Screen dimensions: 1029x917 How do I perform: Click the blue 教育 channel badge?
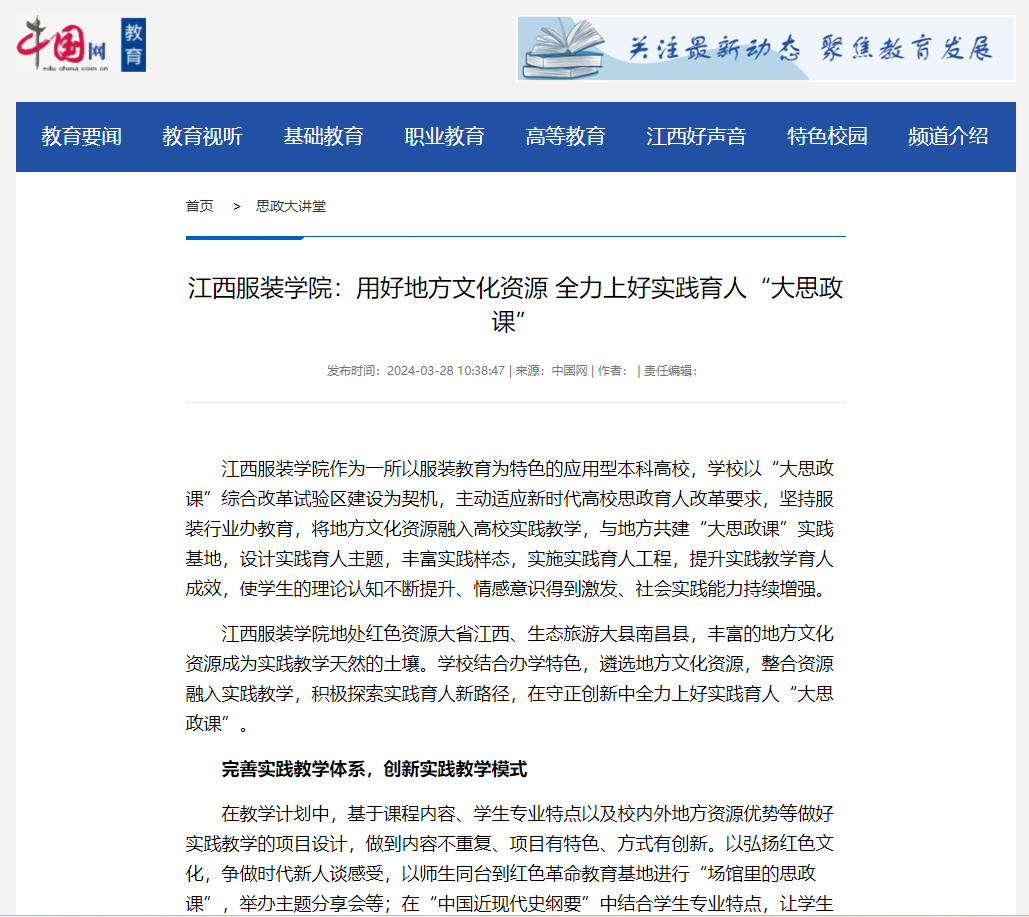tap(133, 45)
